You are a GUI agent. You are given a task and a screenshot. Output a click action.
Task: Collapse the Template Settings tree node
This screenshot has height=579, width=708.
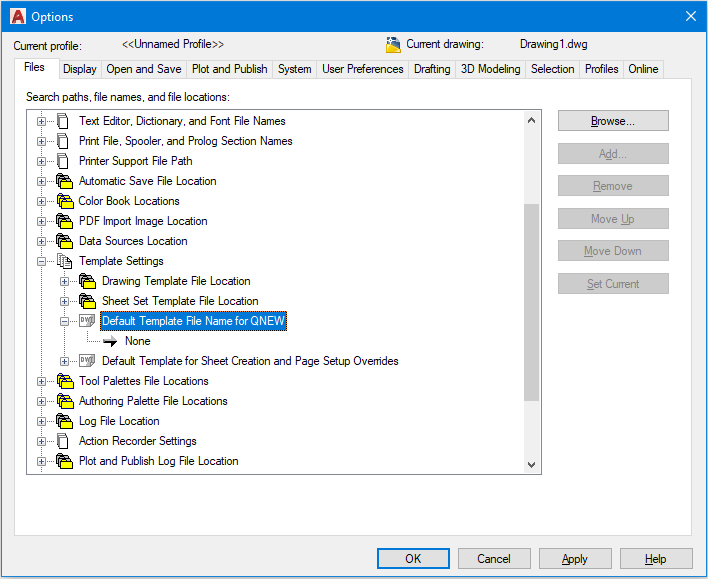click(42, 261)
